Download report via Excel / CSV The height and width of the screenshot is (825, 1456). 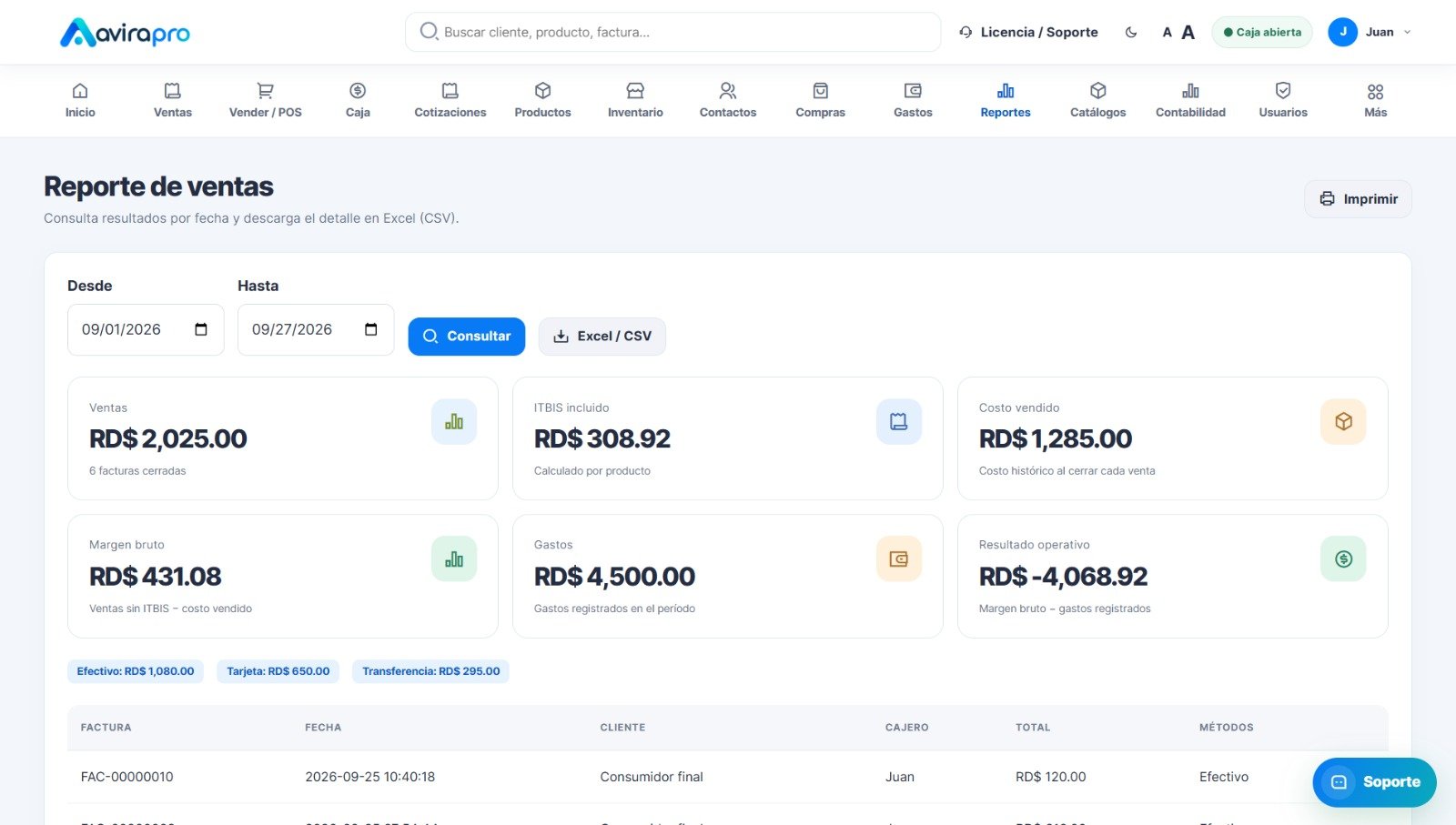602,337
